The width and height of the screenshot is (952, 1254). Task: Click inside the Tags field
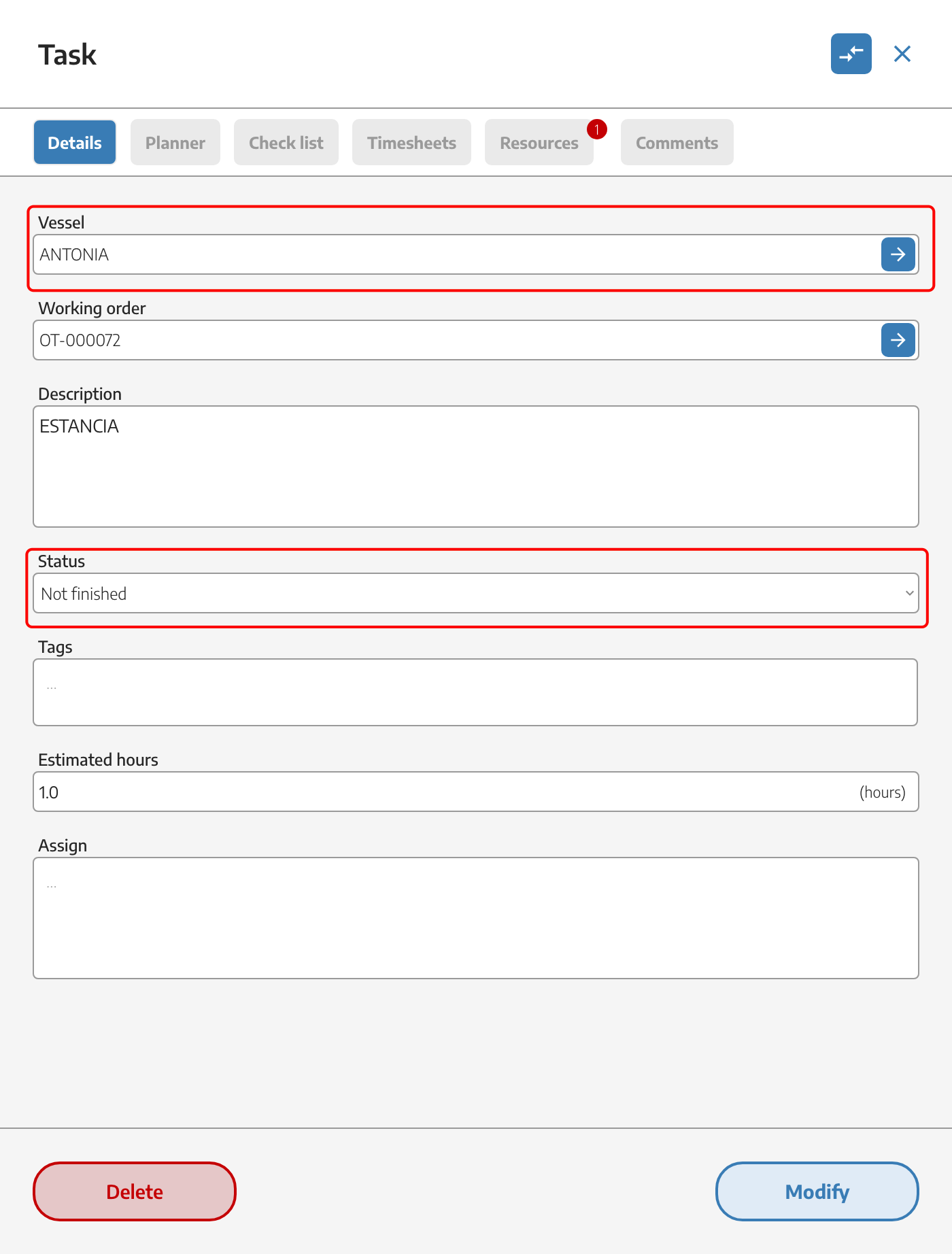[475, 692]
